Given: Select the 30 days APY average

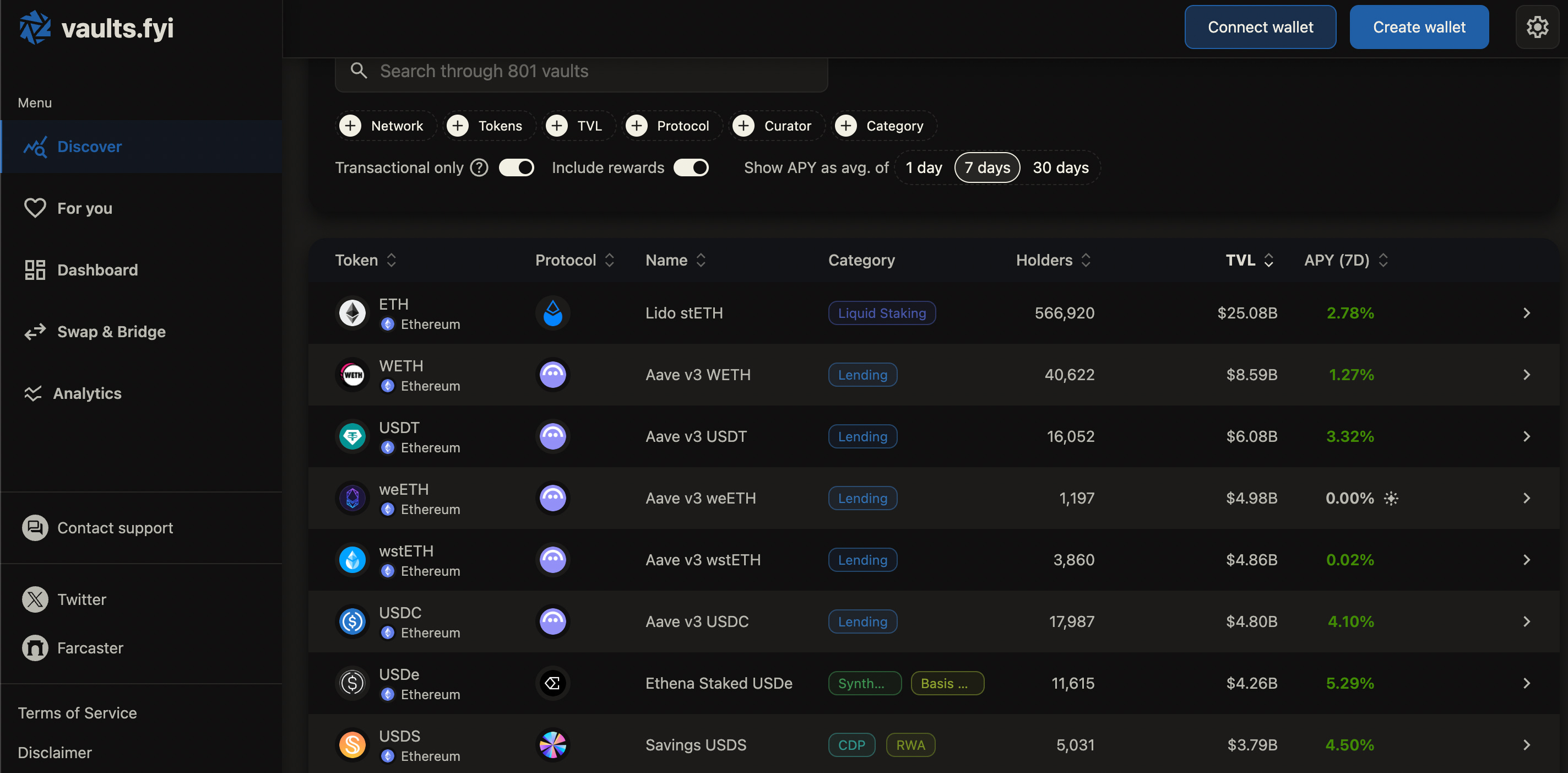Looking at the screenshot, I should click(x=1060, y=167).
